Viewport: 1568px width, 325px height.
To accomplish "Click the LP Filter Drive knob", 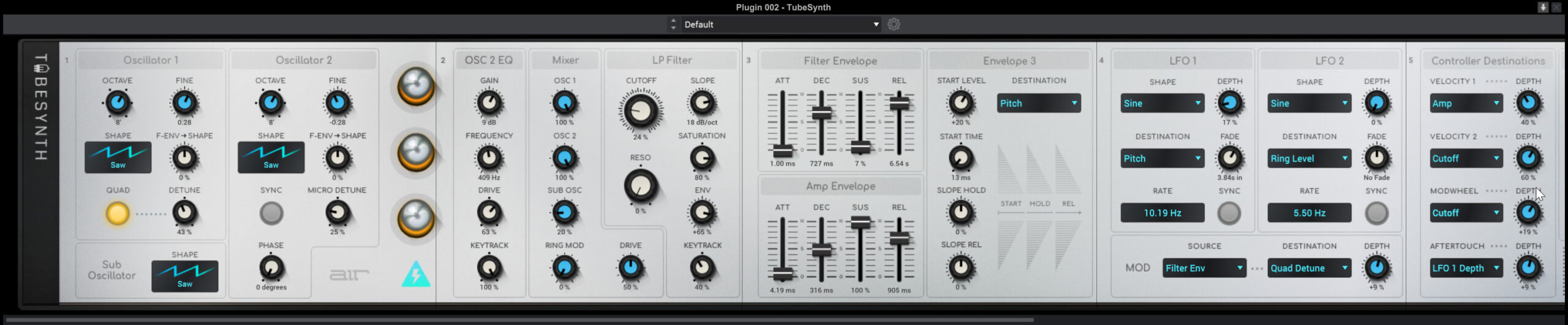I will pos(630,268).
